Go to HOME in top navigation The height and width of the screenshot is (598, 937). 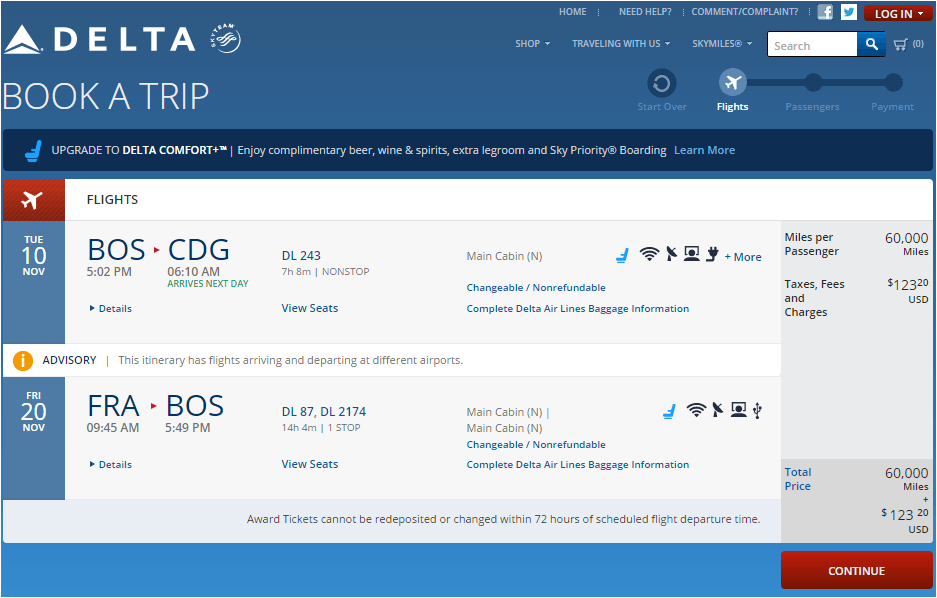[x=572, y=12]
